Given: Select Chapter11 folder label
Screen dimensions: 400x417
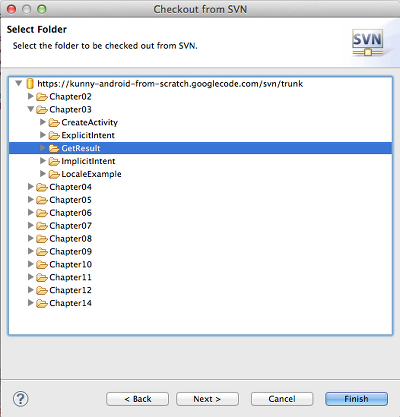Looking at the screenshot, I should [x=70, y=277].
